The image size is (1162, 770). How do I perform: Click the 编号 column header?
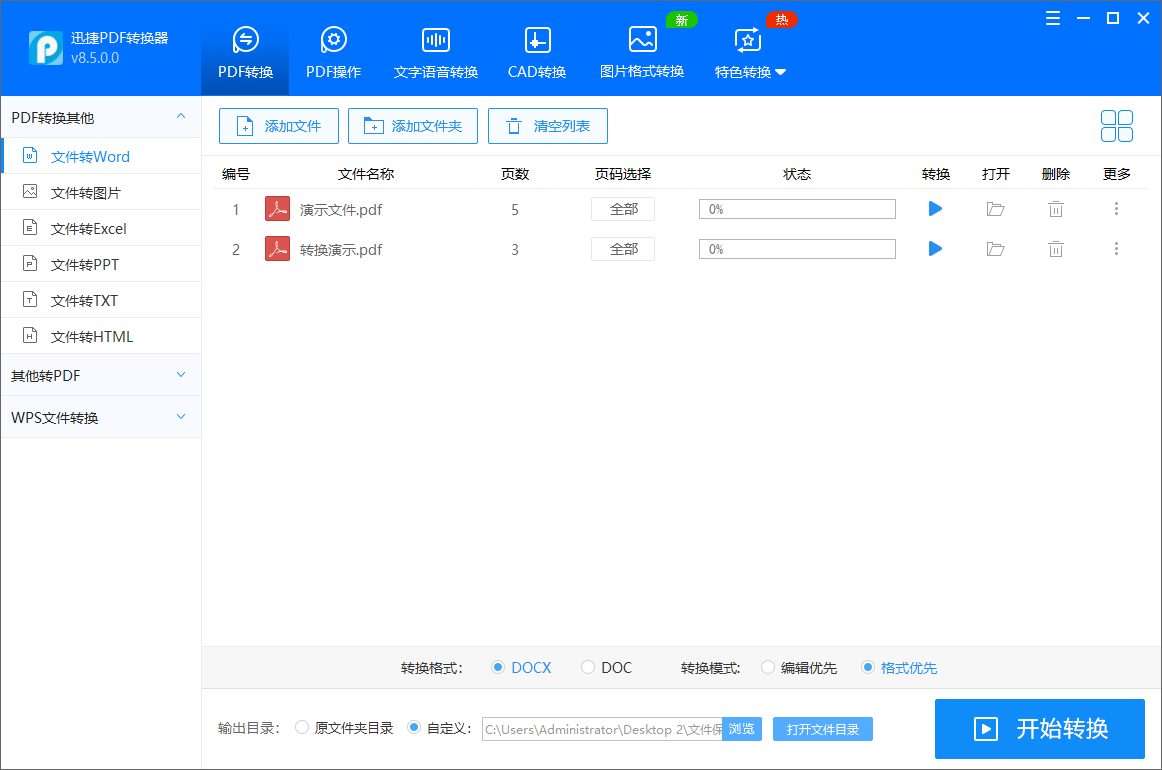[236, 174]
